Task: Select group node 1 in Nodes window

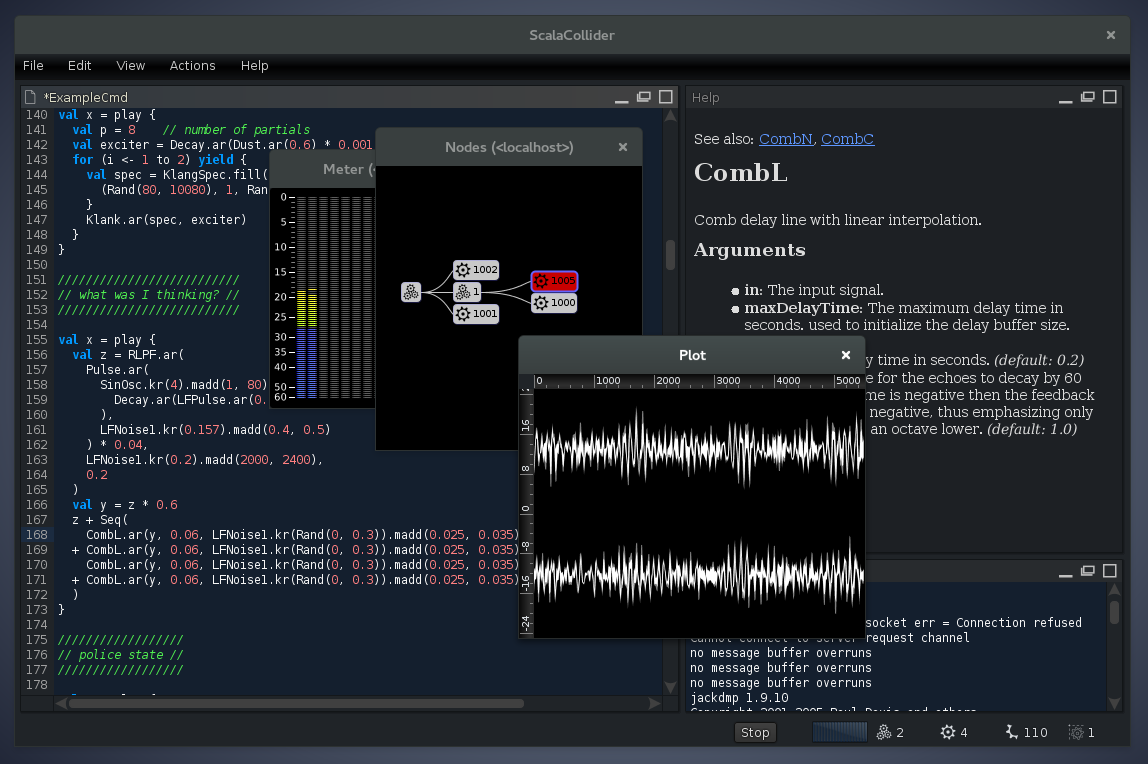Action: click(467, 292)
